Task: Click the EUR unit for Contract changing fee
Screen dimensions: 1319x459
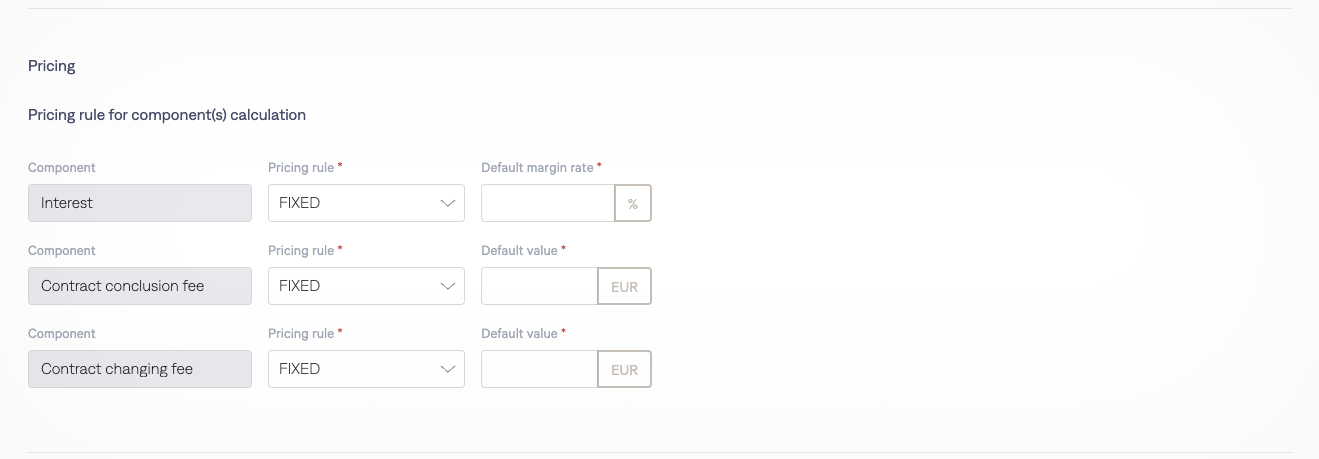Action: click(624, 369)
